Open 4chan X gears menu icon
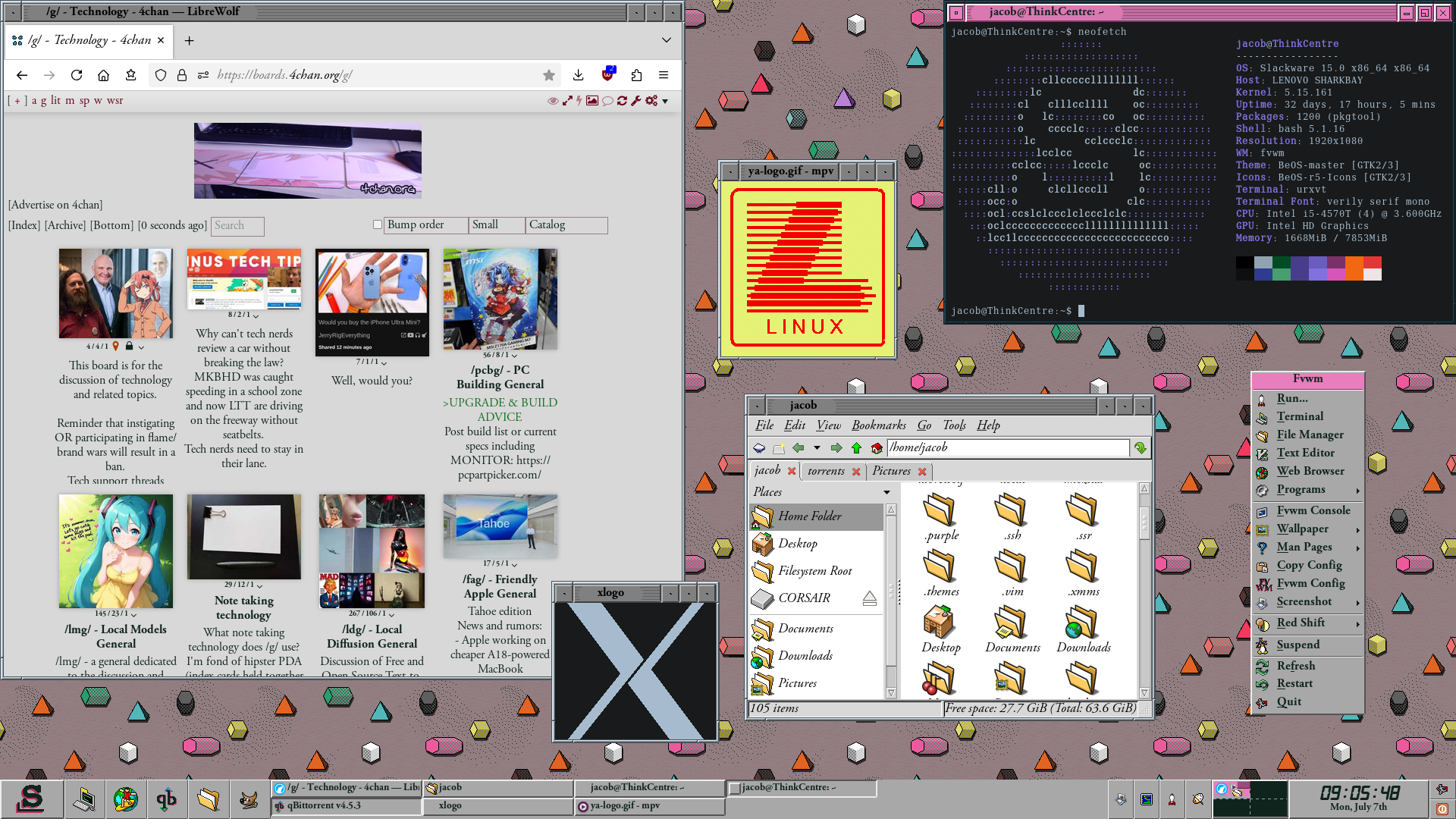 click(651, 101)
